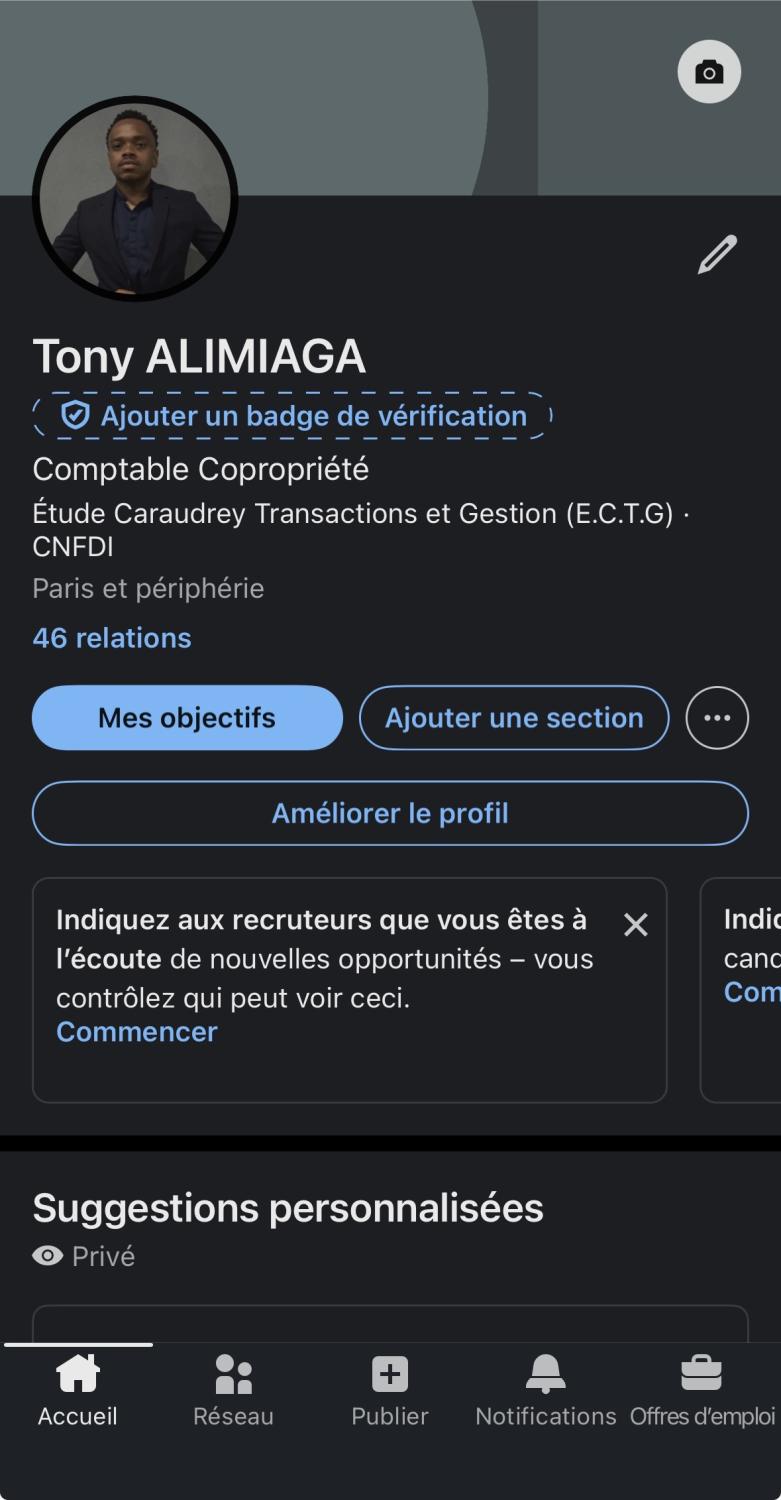Screen dimensions: 781x1500
Task: Click Ajouter une section button
Action: [x=514, y=718]
